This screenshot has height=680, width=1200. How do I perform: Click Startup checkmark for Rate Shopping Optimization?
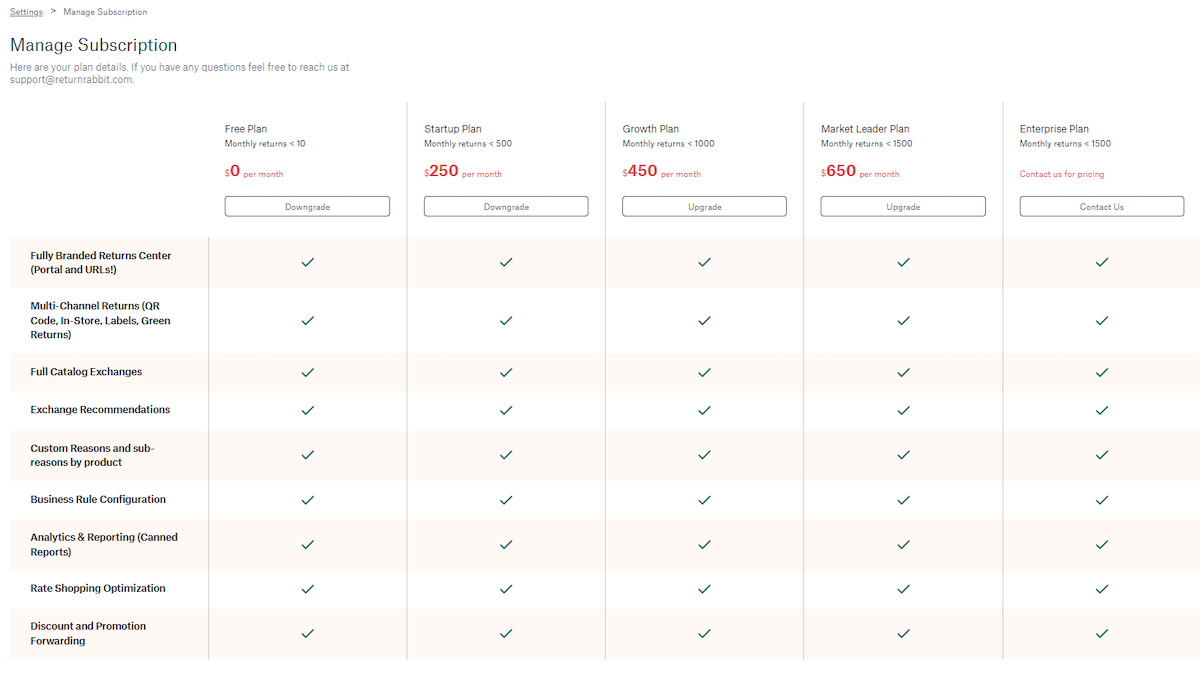click(506, 589)
